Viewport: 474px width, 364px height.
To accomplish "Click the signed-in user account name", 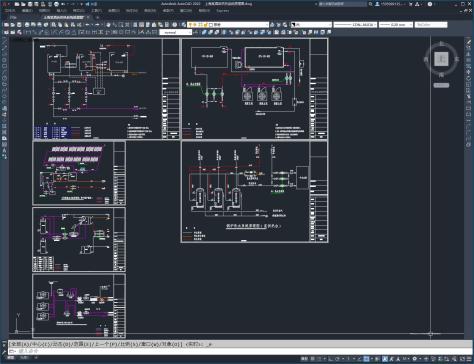I will click(x=391, y=4).
